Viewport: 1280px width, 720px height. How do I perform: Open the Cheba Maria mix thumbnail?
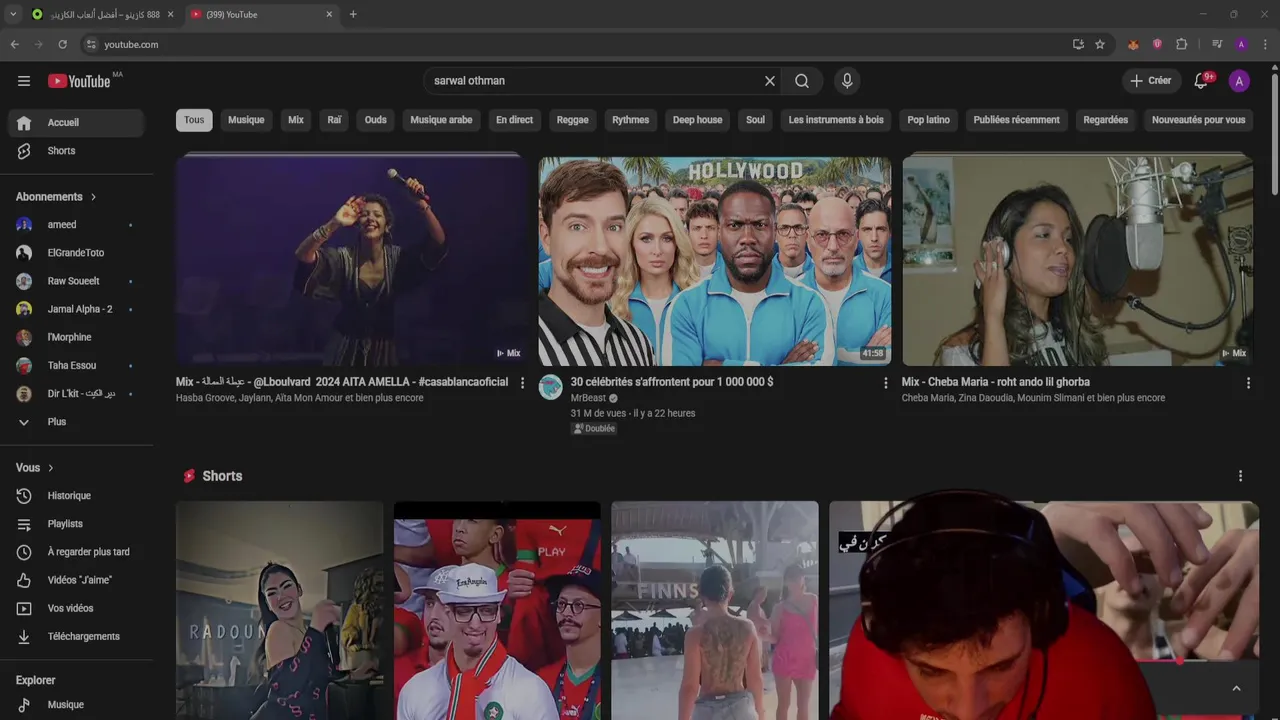point(1078,261)
